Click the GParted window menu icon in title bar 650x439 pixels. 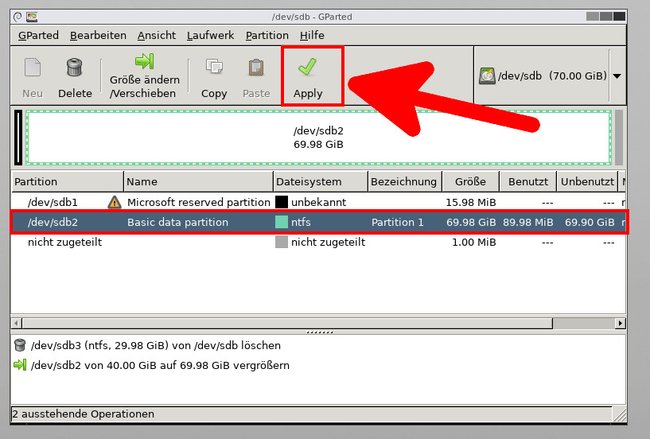[x=17, y=17]
